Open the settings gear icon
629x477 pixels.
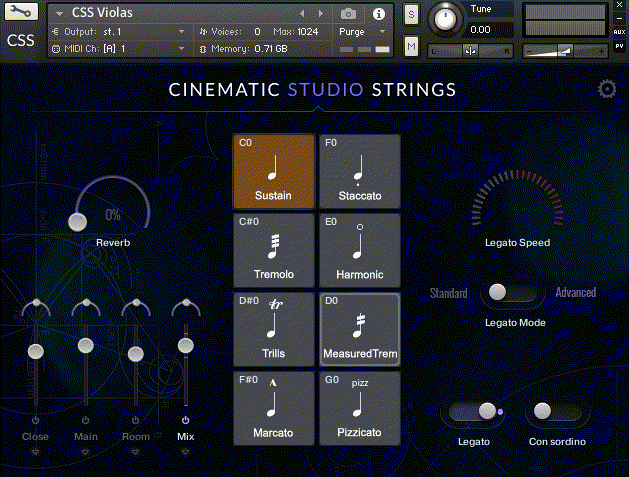(x=607, y=89)
